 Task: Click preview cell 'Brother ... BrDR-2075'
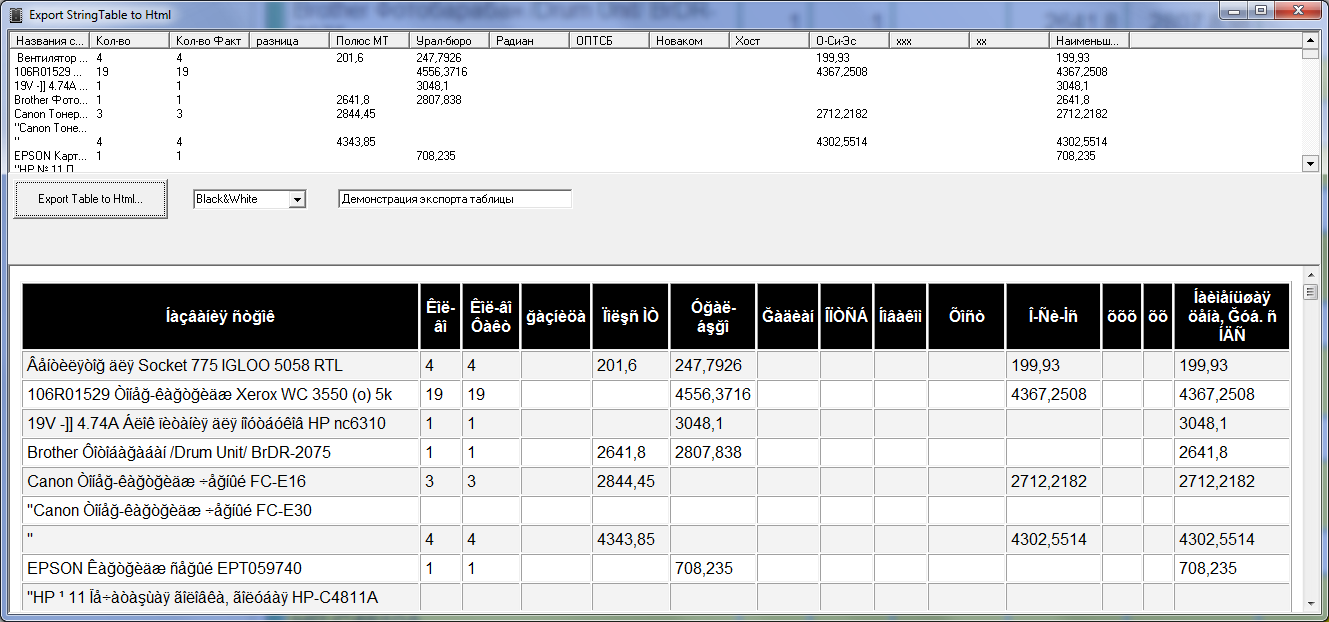(220, 452)
